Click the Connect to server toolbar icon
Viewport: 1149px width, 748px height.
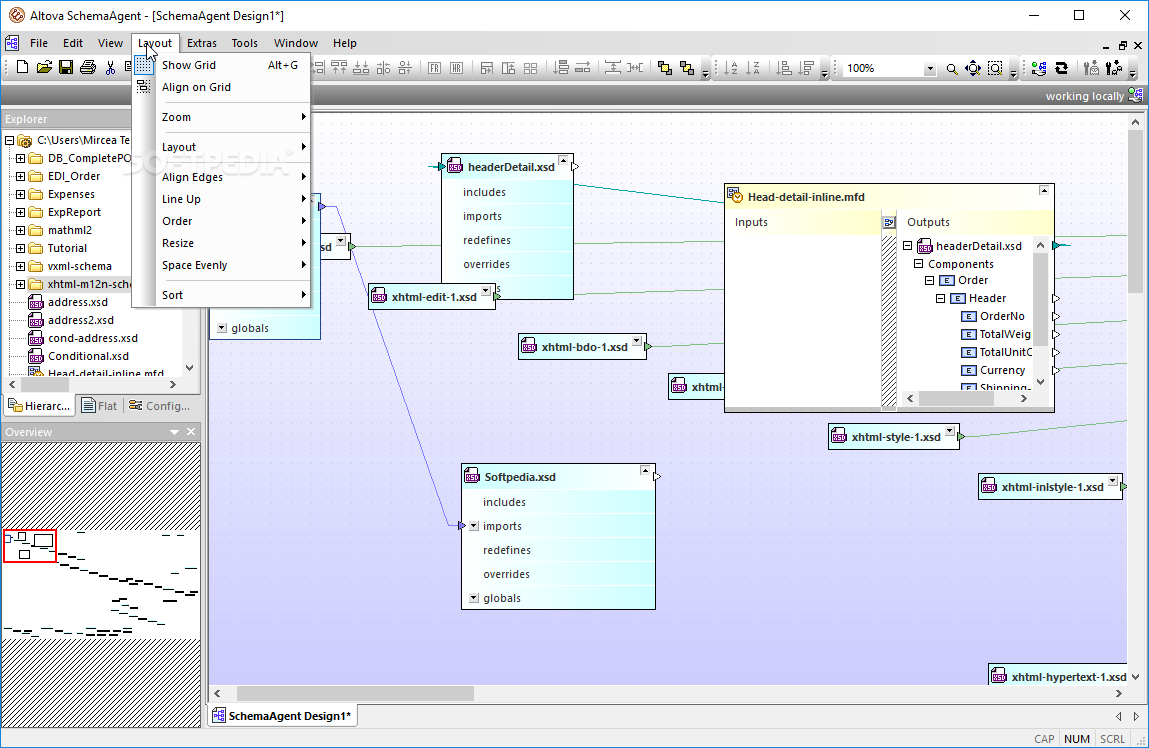click(1039, 68)
